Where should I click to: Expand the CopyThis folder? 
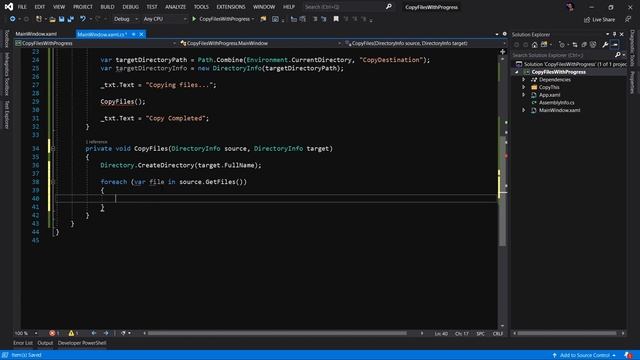524,87
